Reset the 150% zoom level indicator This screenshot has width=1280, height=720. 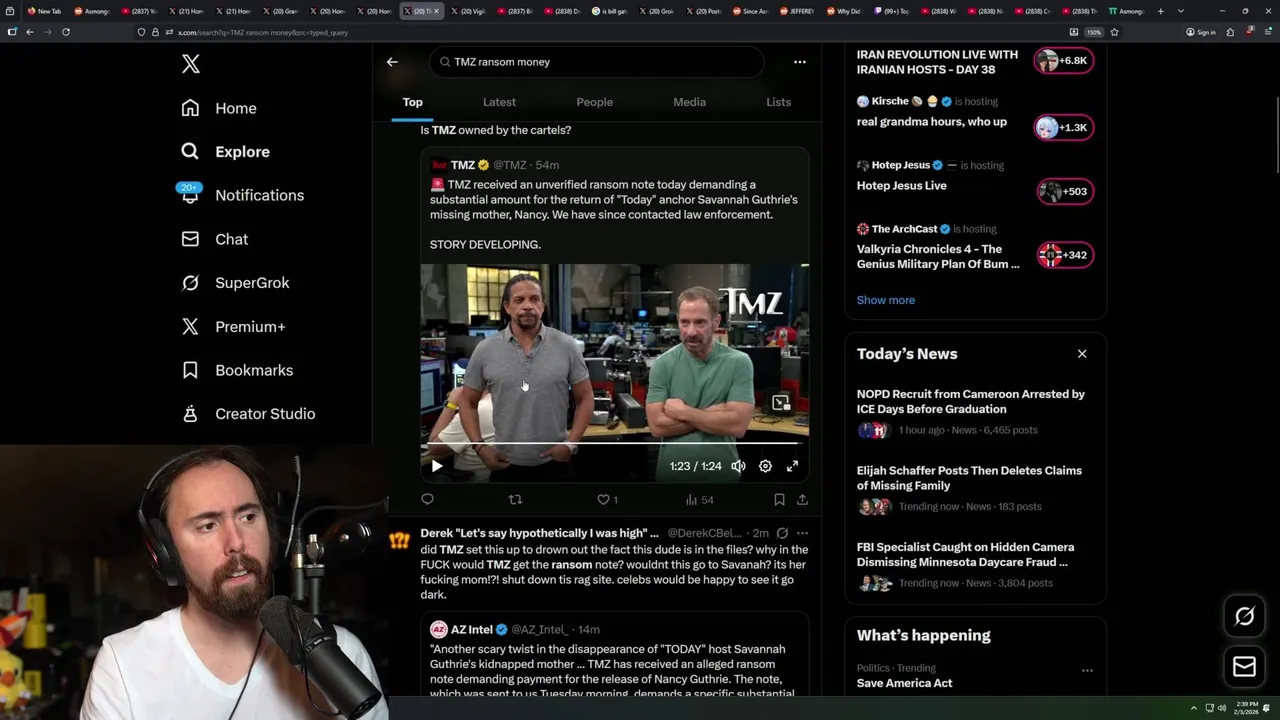pyautogui.click(x=1094, y=32)
